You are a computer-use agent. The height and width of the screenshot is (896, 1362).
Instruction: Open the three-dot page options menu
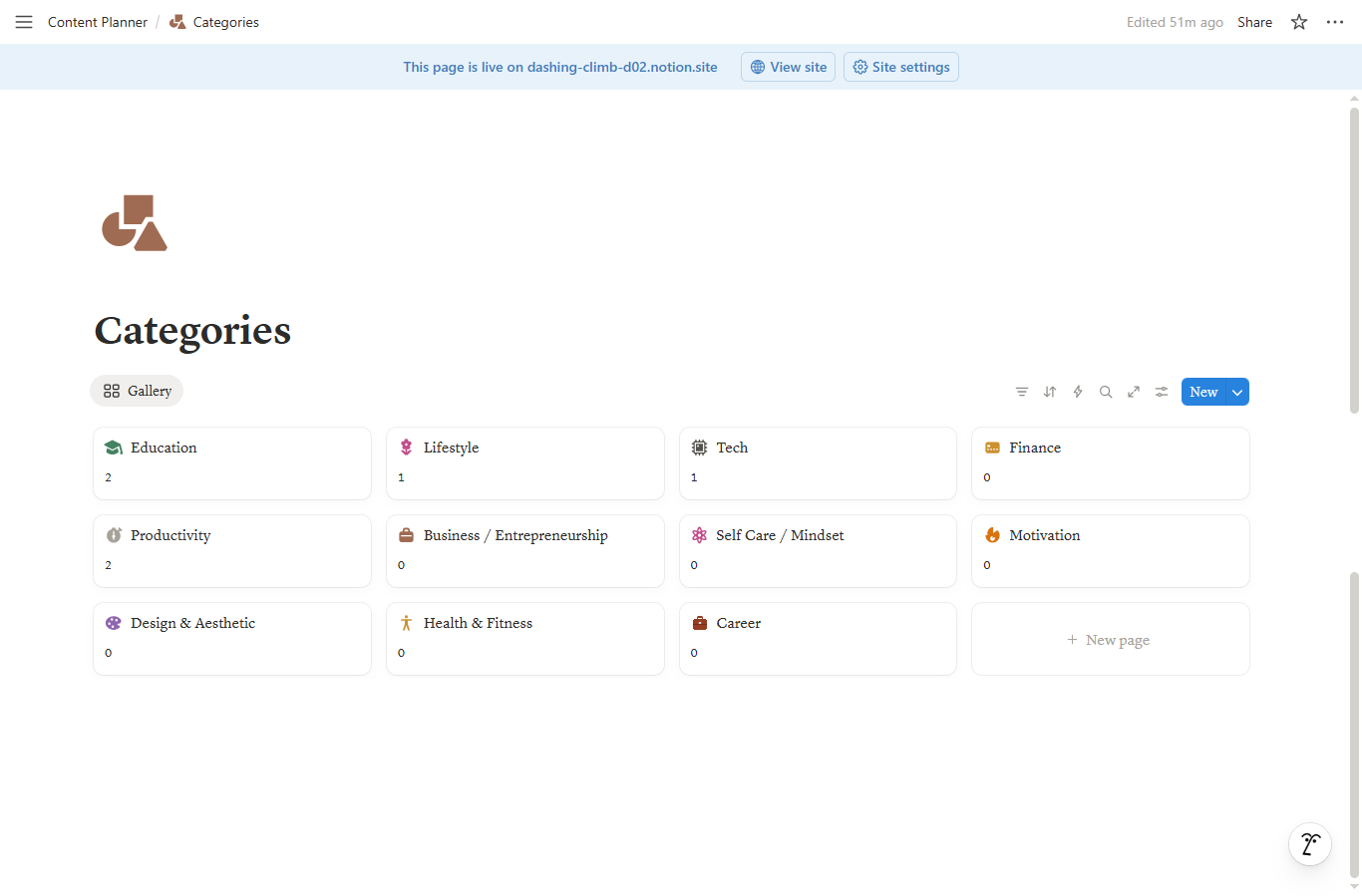pyautogui.click(x=1335, y=22)
